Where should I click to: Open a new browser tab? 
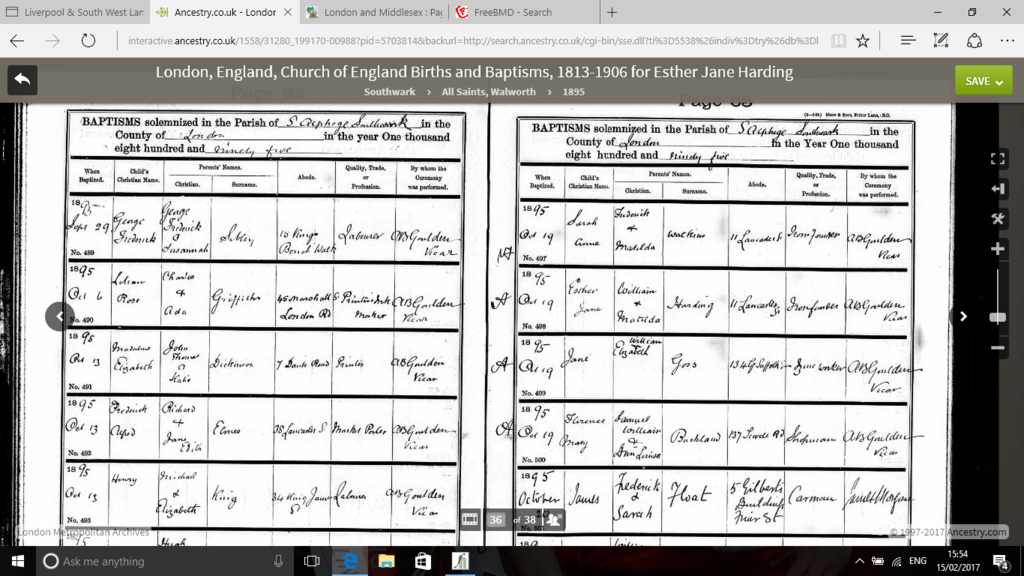612,12
